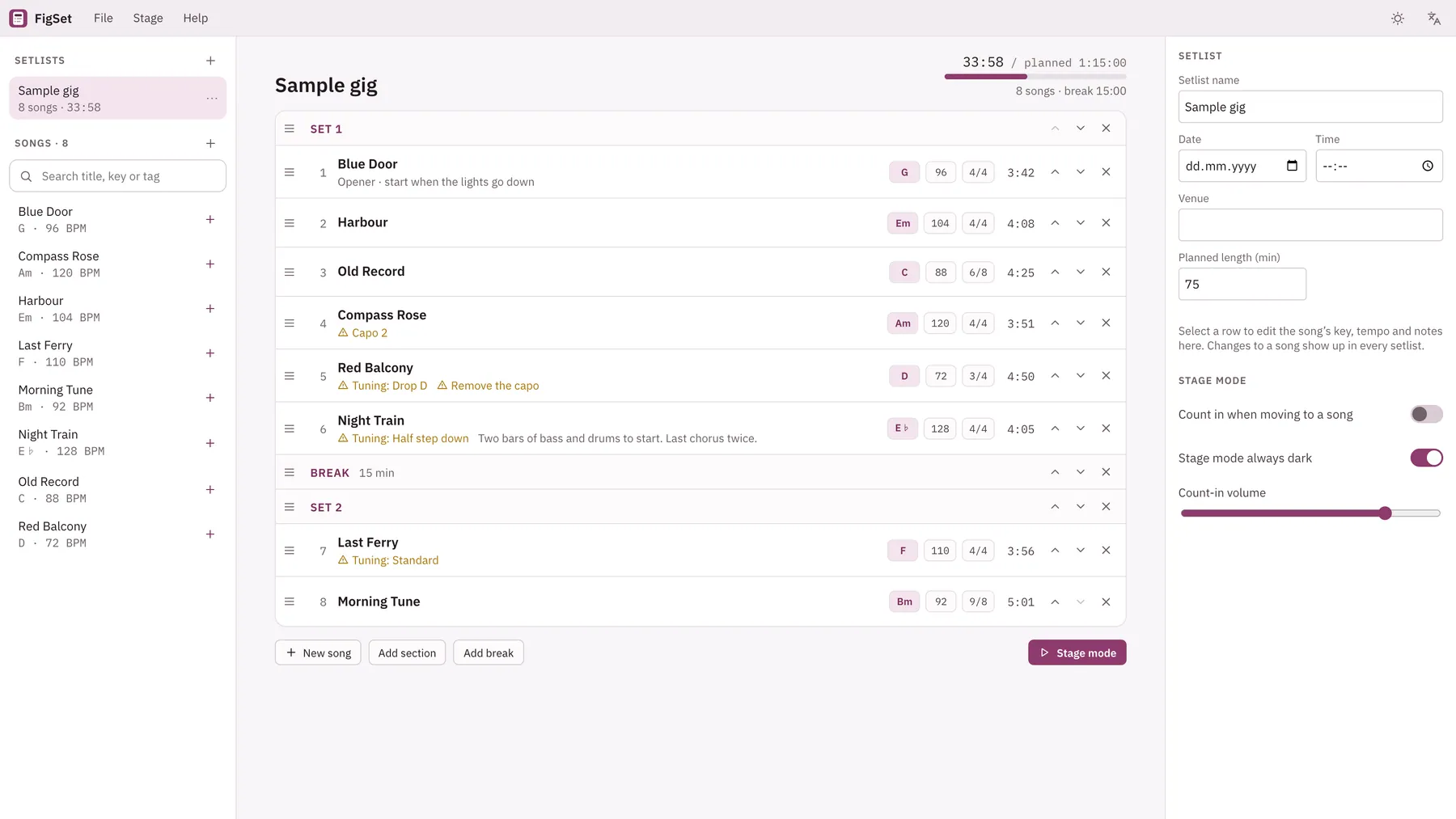Edit the Planned length field
This screenshot has height=819, width=1456.
tap(1242, 284)
